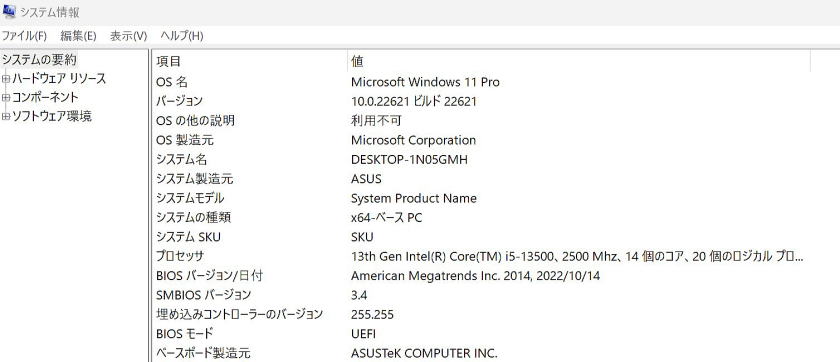840x362 pixels.
Task: Open the 表示(V) menu
Action: [x=129, y=36]
